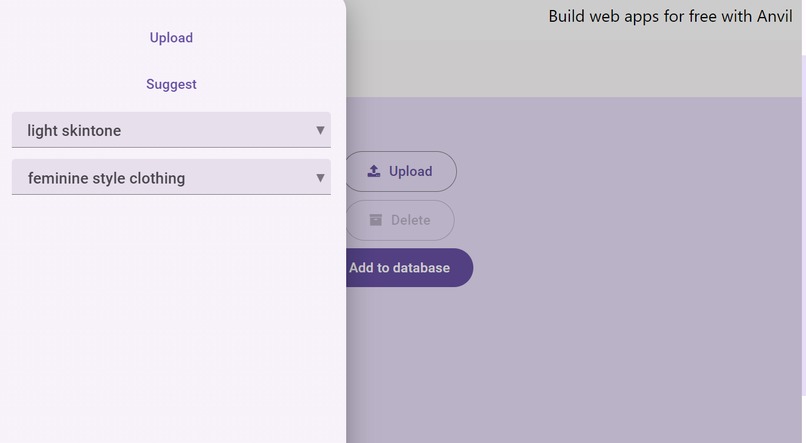Click the outlined Upload button label

click(410, 171)
